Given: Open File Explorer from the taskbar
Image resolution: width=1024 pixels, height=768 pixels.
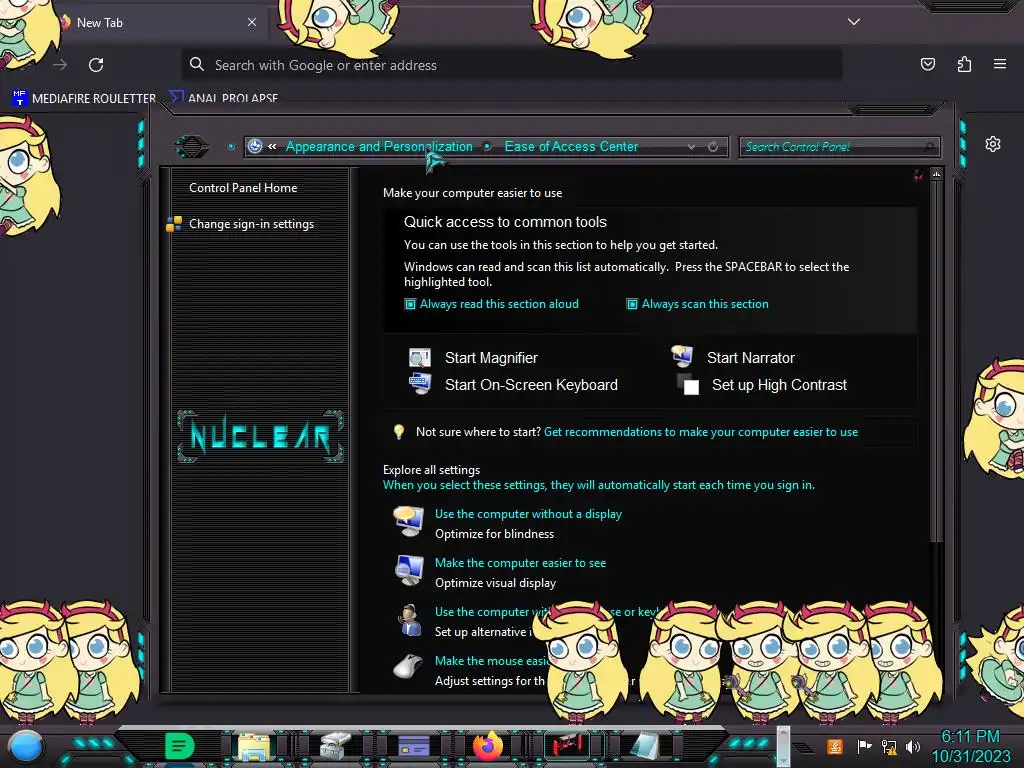Looking at the screenshot, I should pyautogui.click(x=254, y=746).
